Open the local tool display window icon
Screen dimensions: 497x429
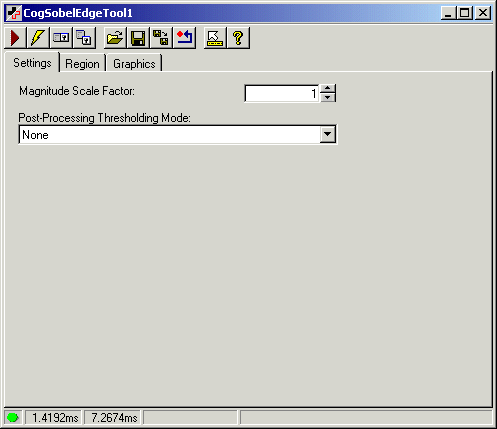pos(61,38)
